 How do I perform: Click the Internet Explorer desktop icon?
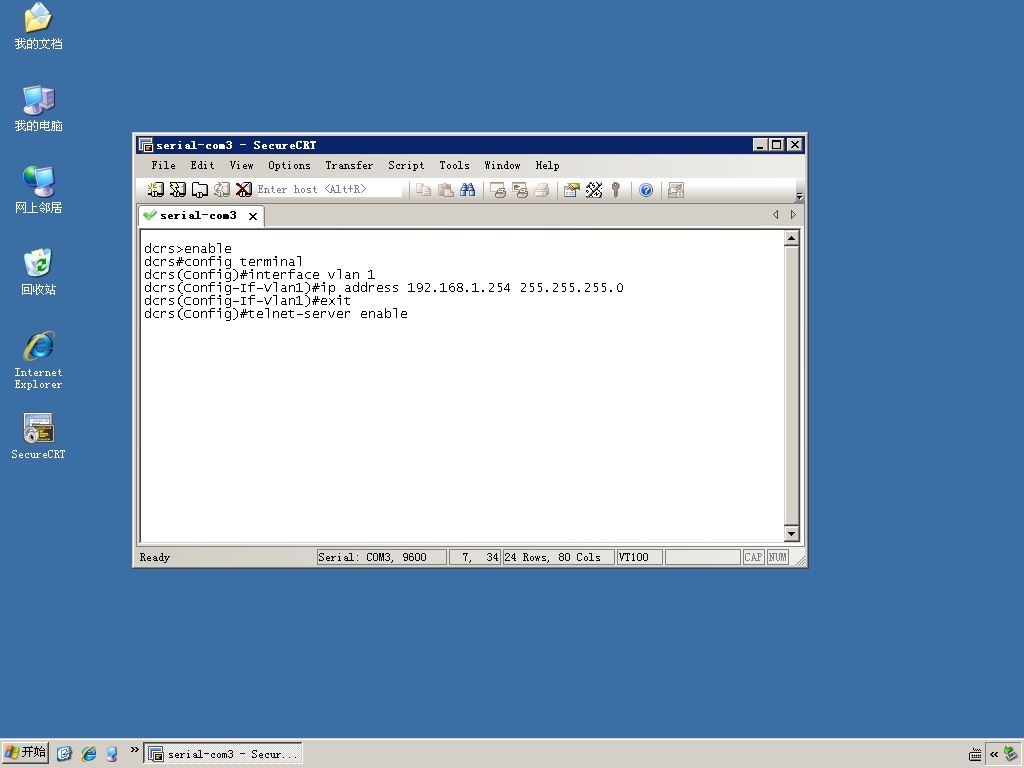pos(38,360)
